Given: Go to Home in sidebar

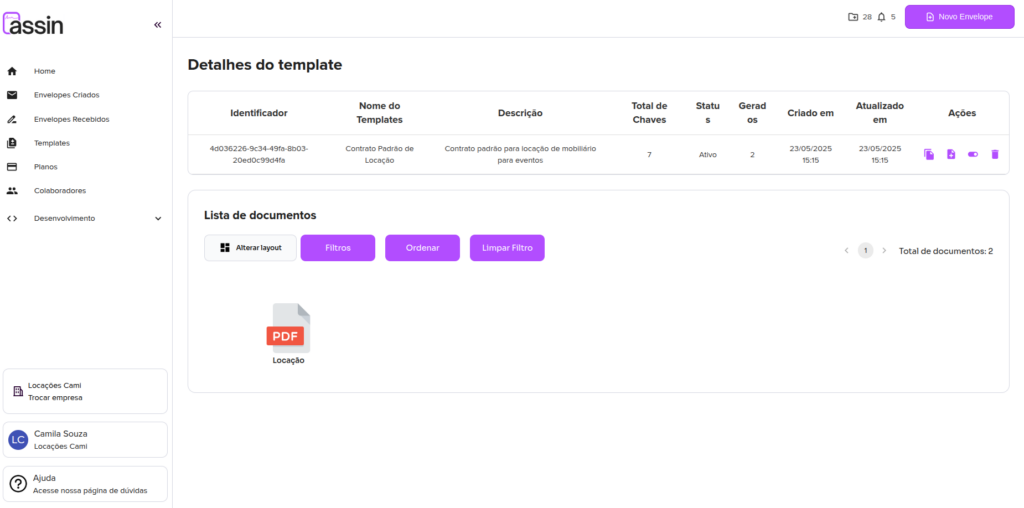Looking at the screenshot, I should pos(44,71).
